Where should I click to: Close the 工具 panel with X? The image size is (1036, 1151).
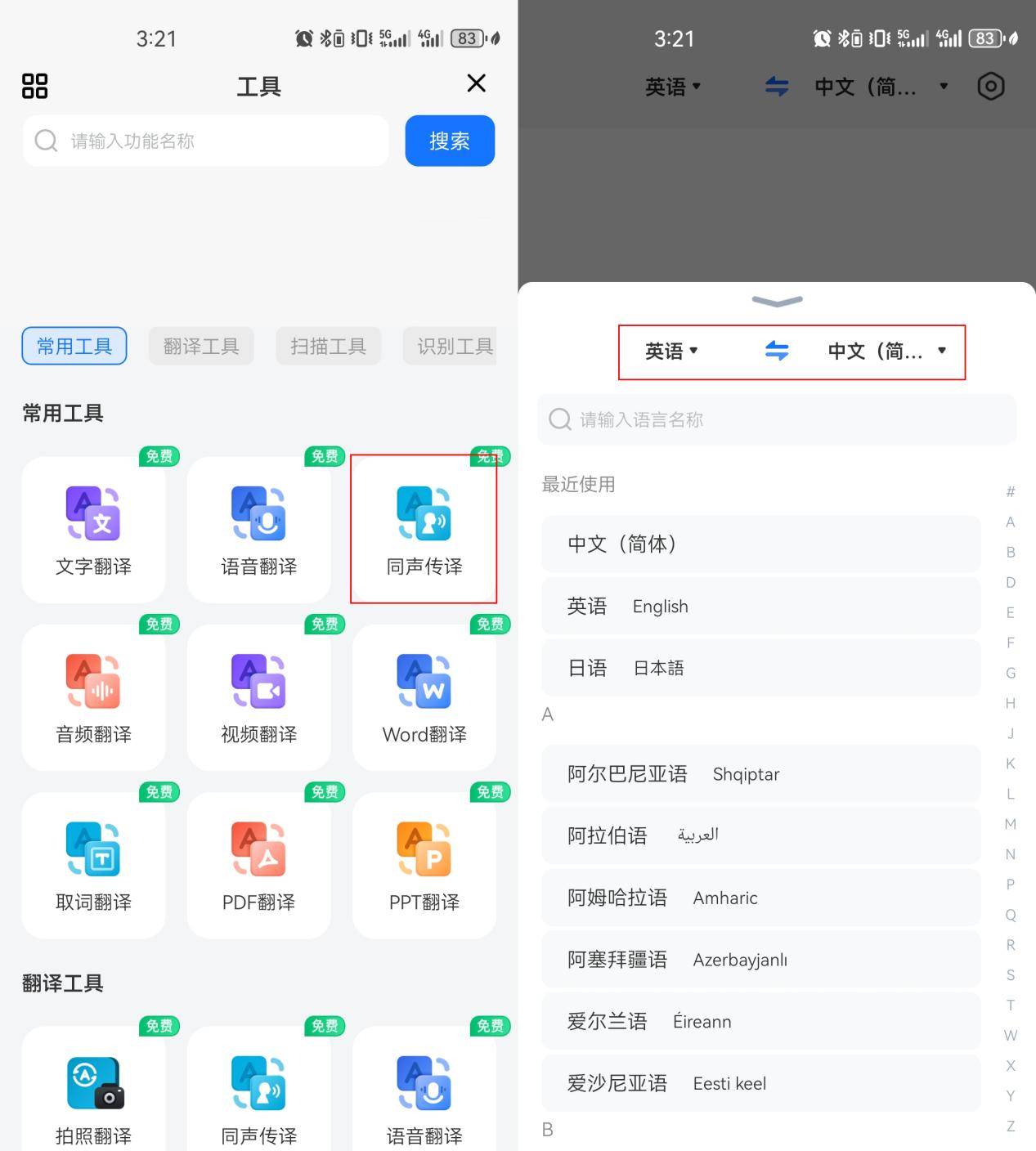click(476, 83)
